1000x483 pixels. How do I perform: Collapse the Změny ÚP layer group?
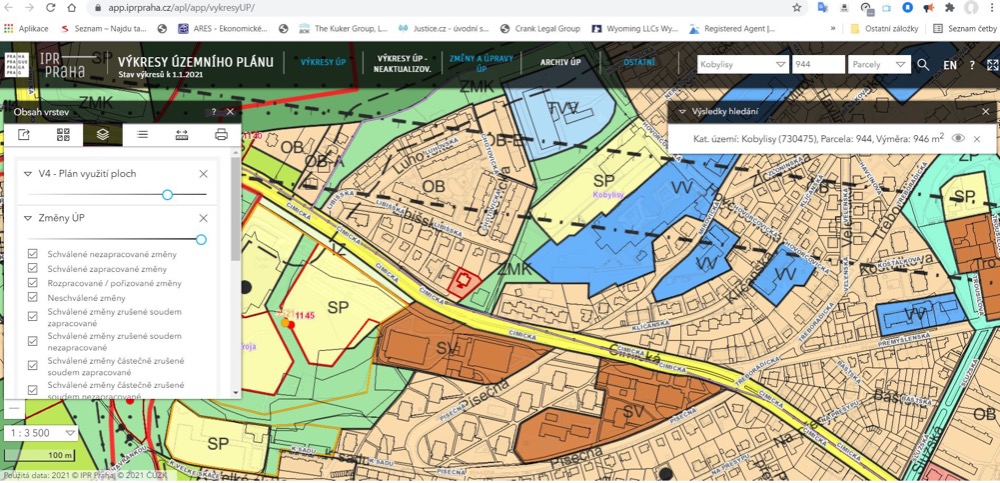tap(27, 218)
